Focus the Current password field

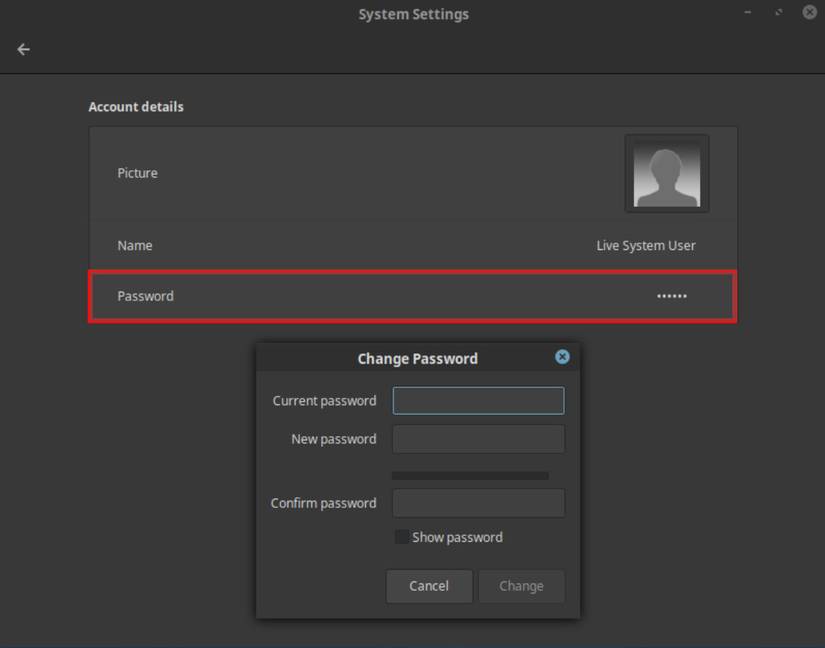tap(478, 401)
